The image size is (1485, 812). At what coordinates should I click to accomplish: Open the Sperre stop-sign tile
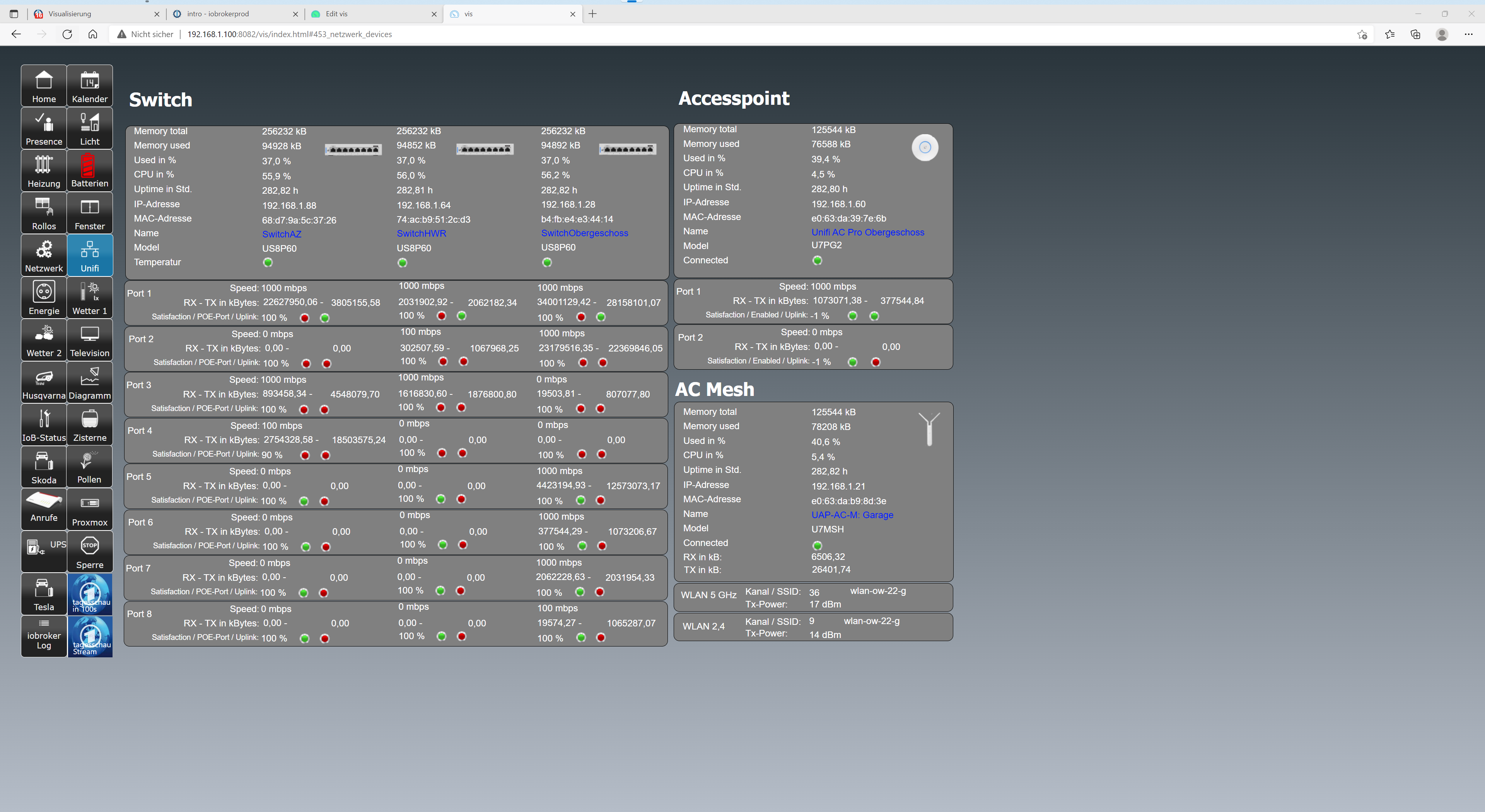pyautogui.click(x=89, y=552)
